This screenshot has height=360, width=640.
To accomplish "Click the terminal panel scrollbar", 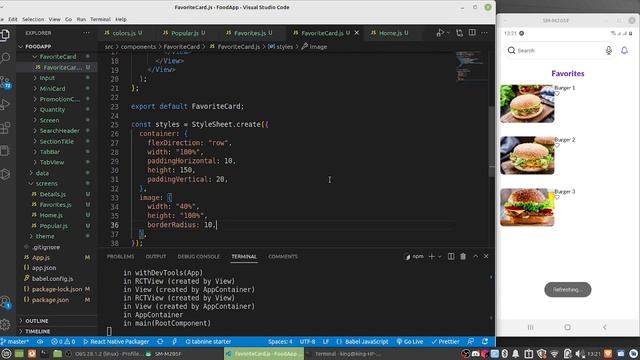I will [491, 297].
